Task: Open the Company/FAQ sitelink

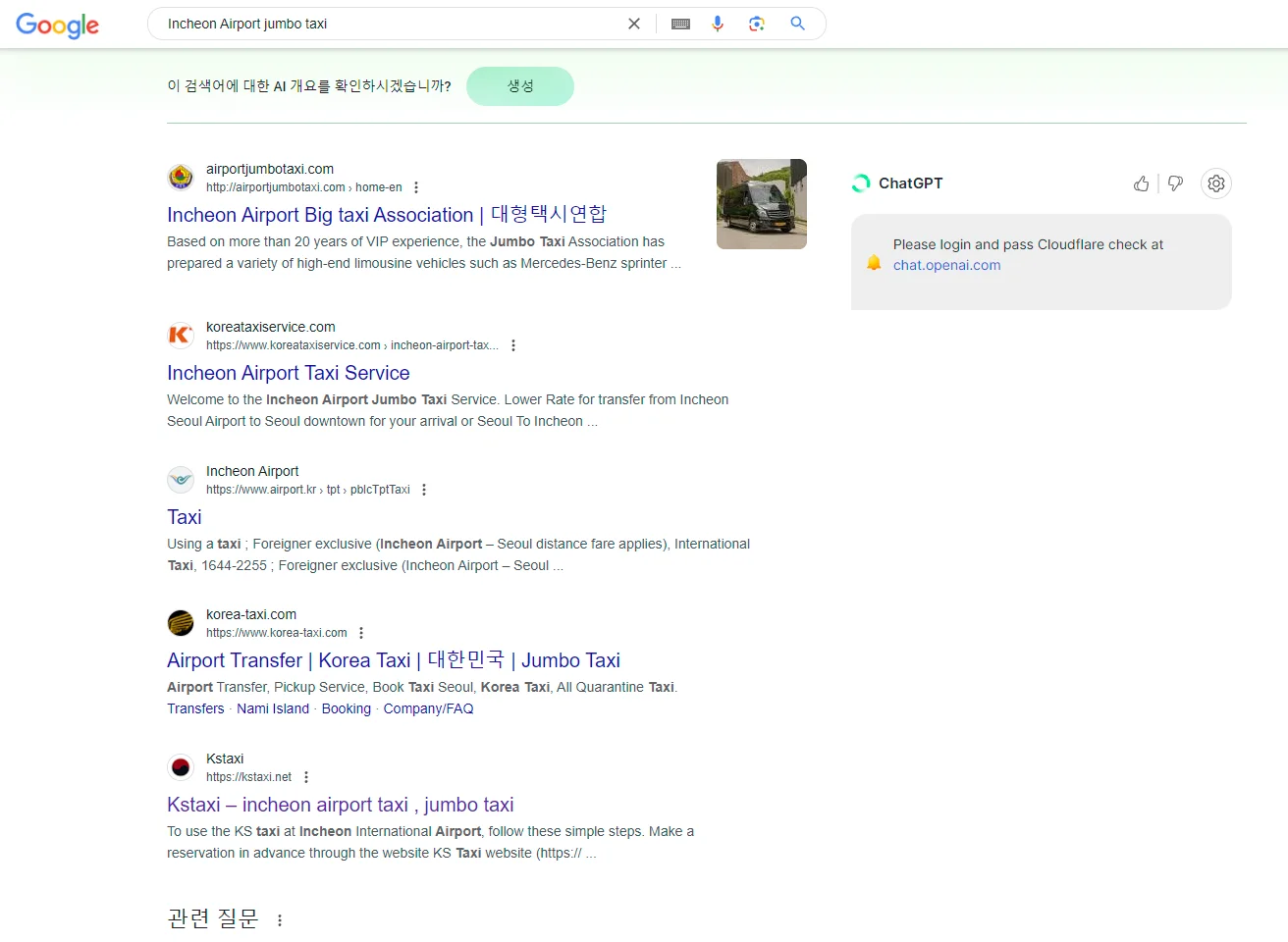Action: click(x=428, y=708)
